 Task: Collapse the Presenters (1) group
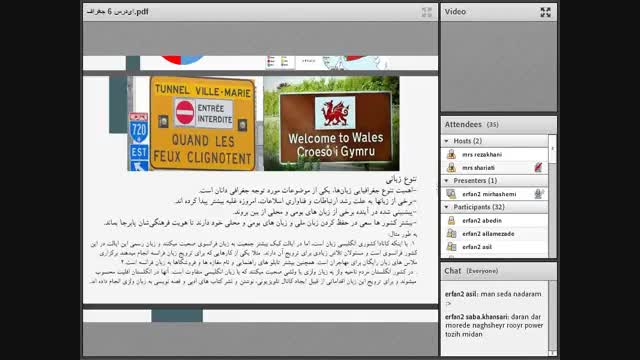point(447,180)
